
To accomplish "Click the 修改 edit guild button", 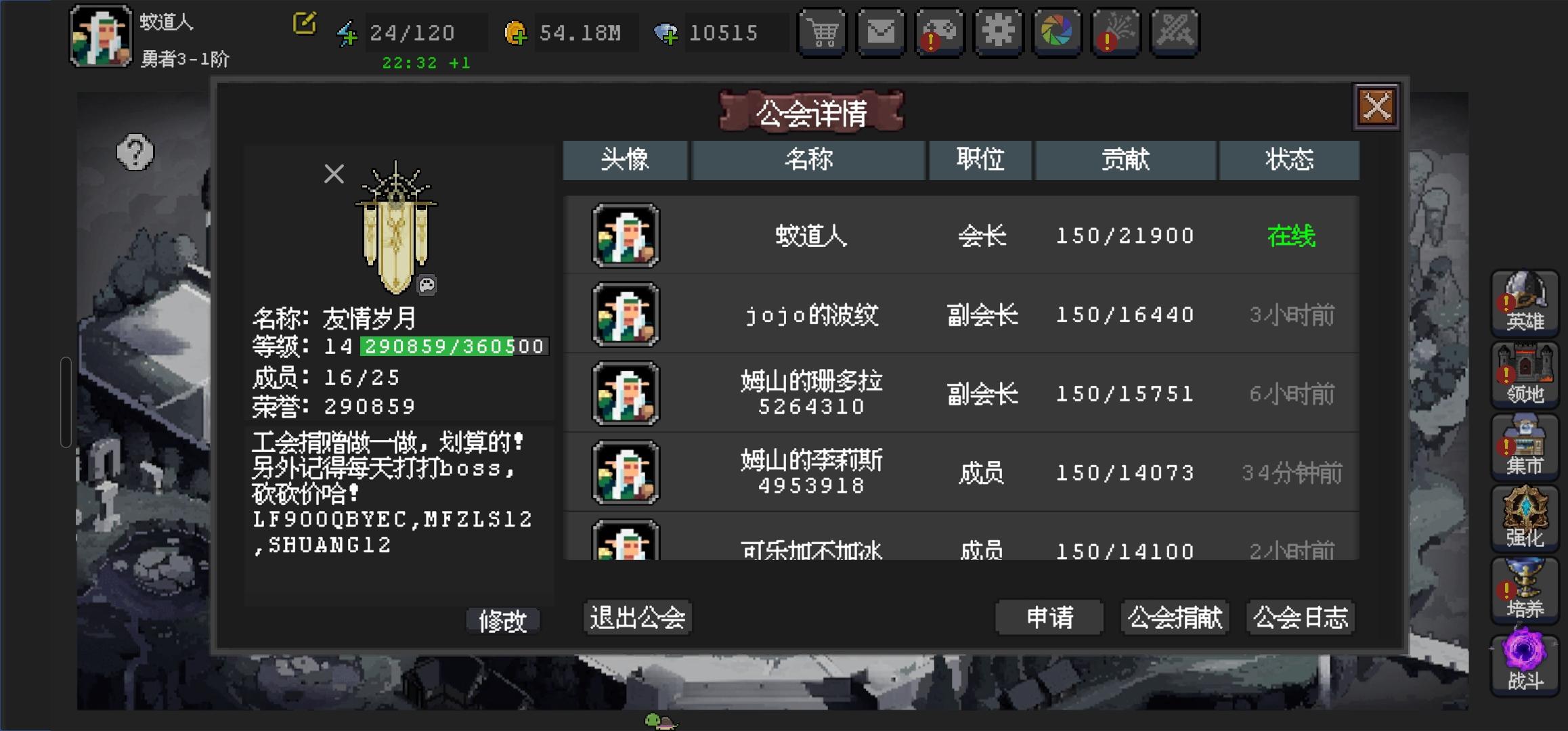I will pos(502,621).
